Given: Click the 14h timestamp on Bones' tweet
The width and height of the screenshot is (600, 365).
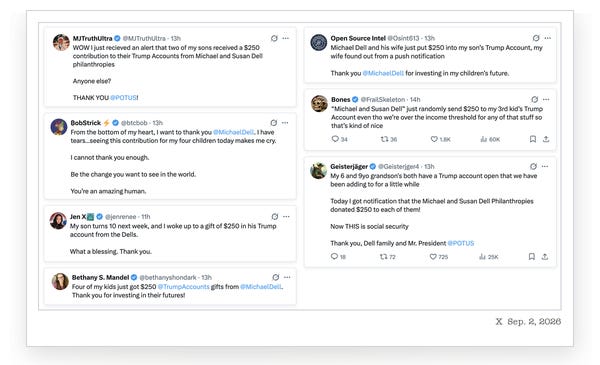Looking at the screenshot, I should click(415, 99).
